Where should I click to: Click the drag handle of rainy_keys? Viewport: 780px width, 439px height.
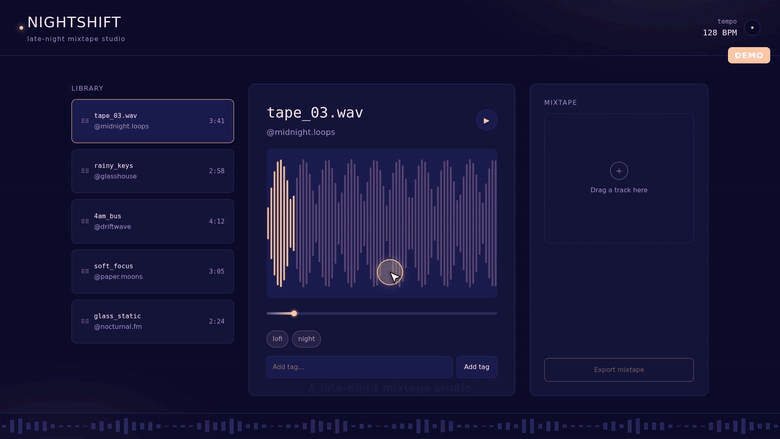coord(85,171)
